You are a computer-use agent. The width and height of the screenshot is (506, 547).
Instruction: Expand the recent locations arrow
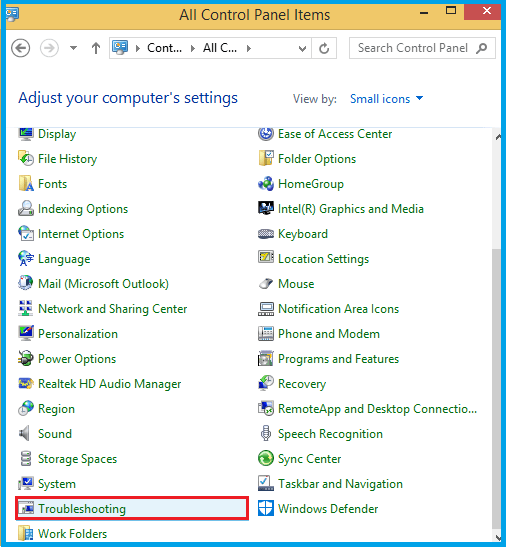point(73,48)
